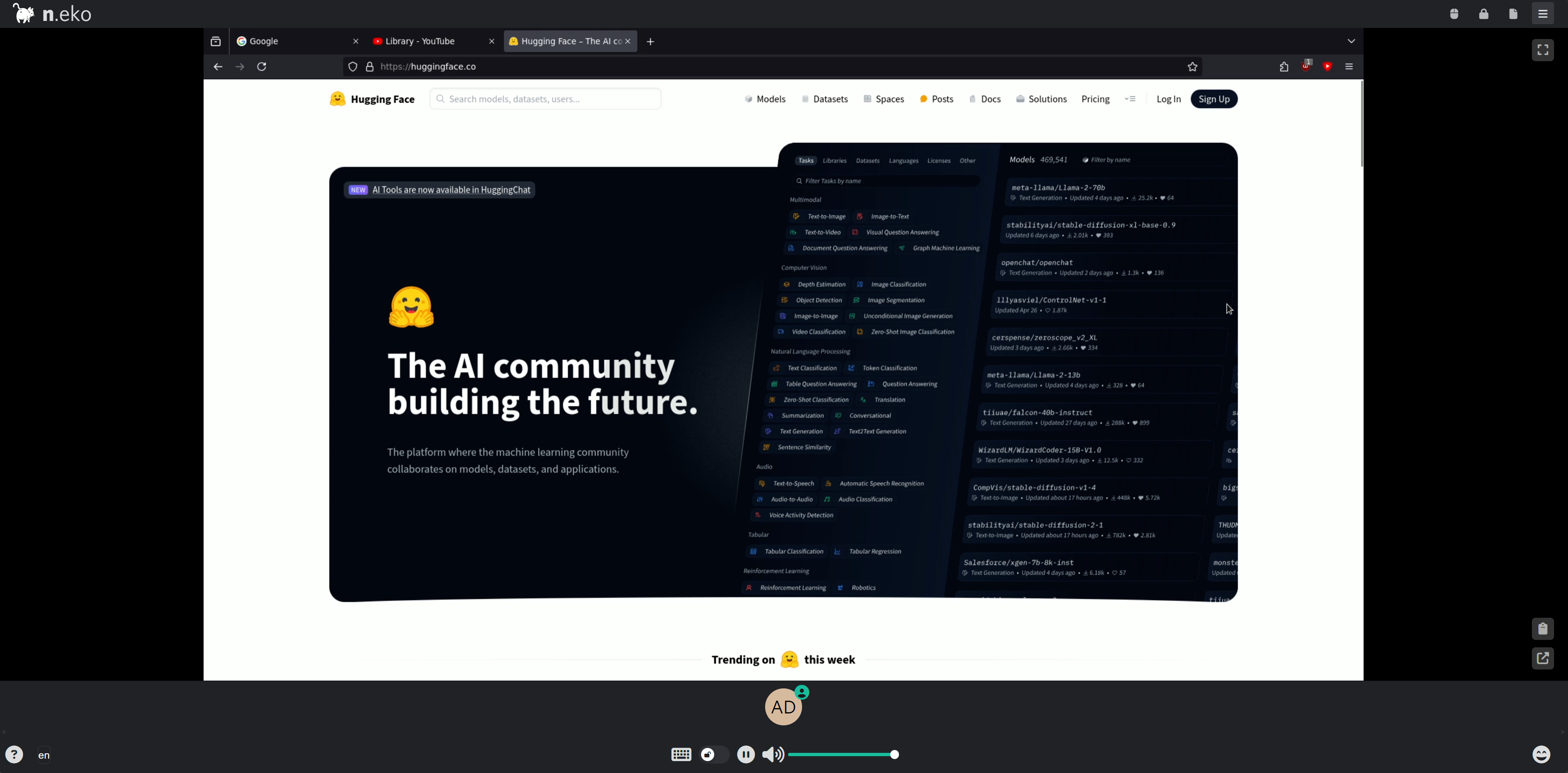Screen dimensions: 1568x773
Task: Expand the more options nav dropdown
Action: (x=1130, y=99)
